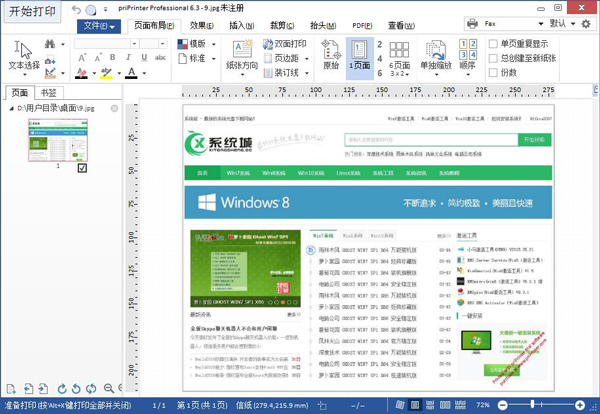The image size is (600, 414).
Task: Click the magnifier zoom-out icon in left panel
Action: (109, 389)
